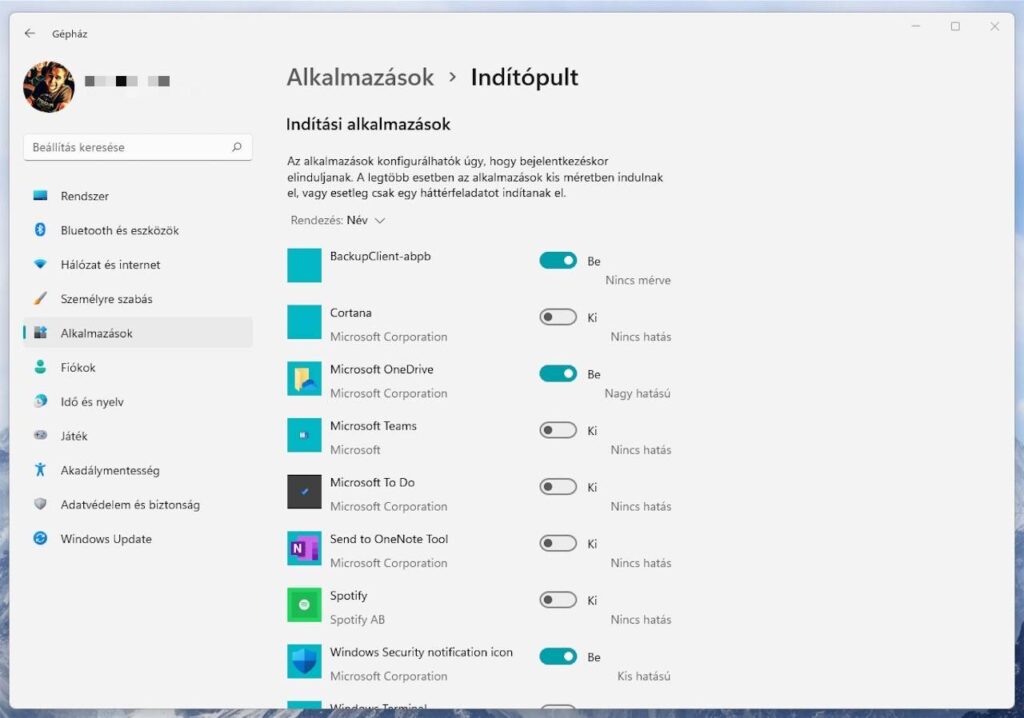Open the Rendezés: Név sort dropdown
Viewport: 1024px width, 718px height.
338,220
